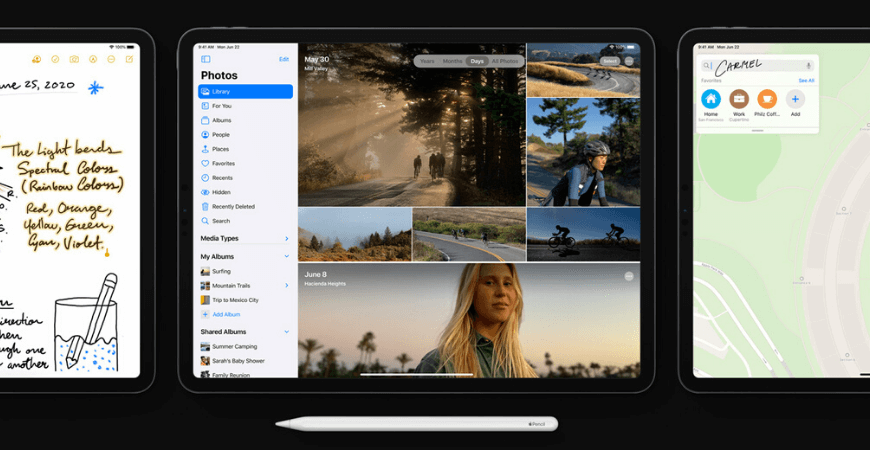Expand the Mountain Trails folder chevron

[287, 285]
